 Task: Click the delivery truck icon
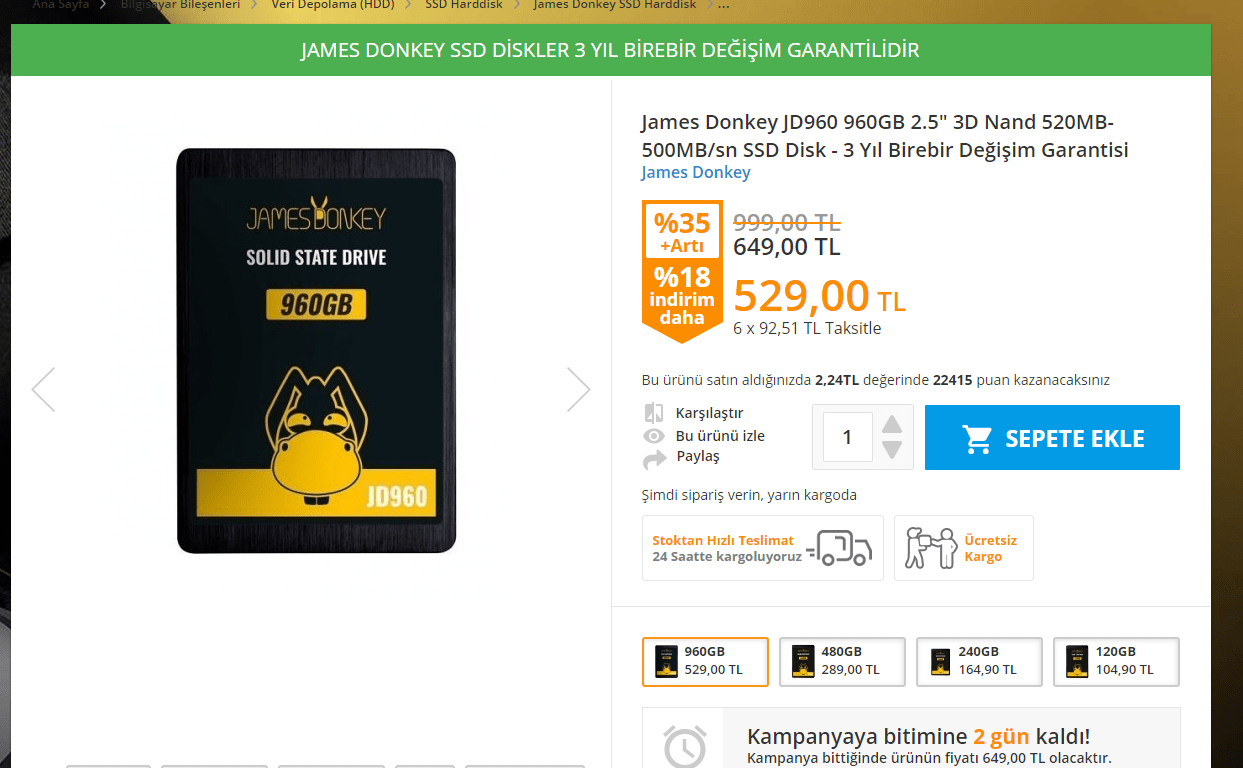coord(840,547)
